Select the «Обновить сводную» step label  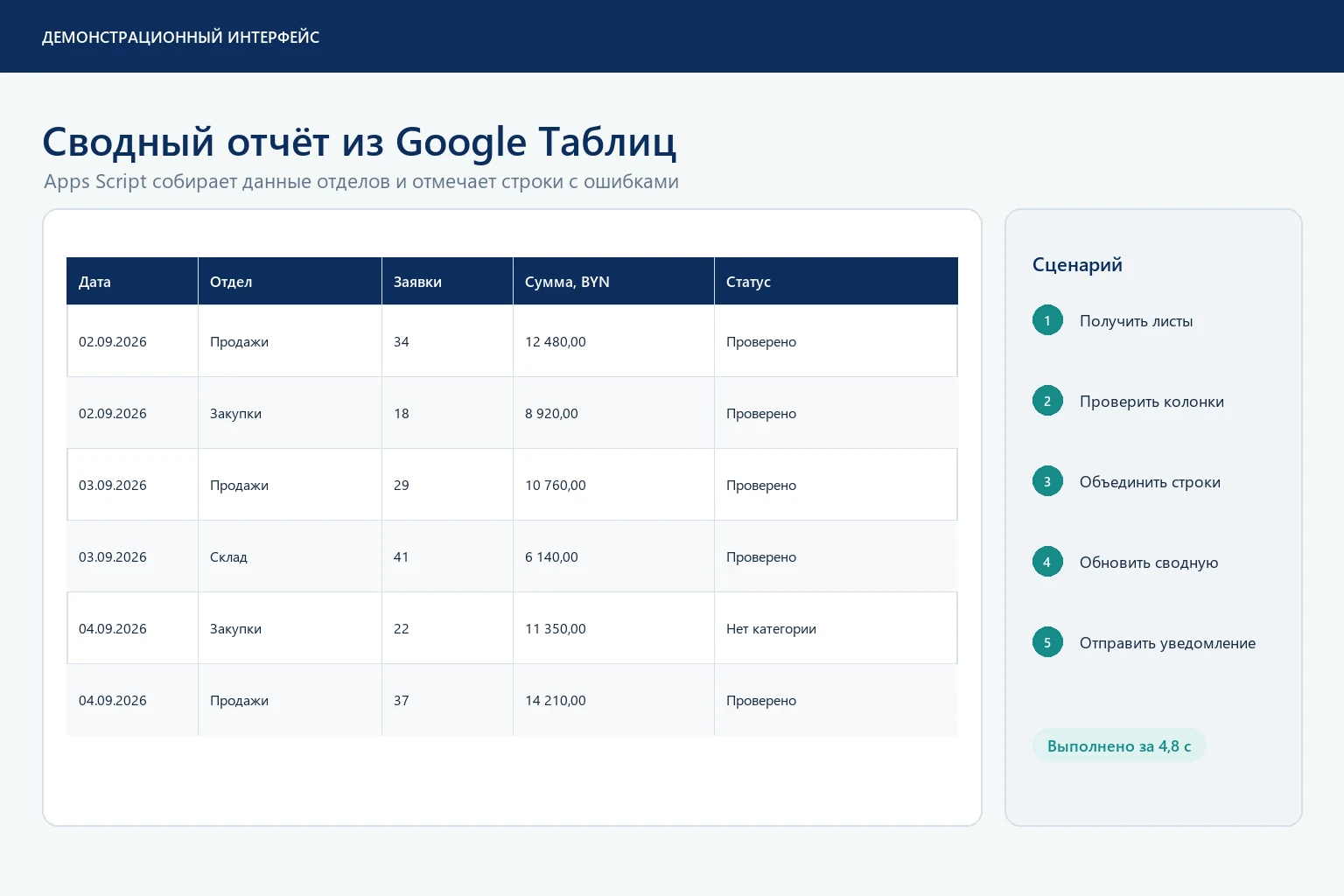(x=1149, y=563)
